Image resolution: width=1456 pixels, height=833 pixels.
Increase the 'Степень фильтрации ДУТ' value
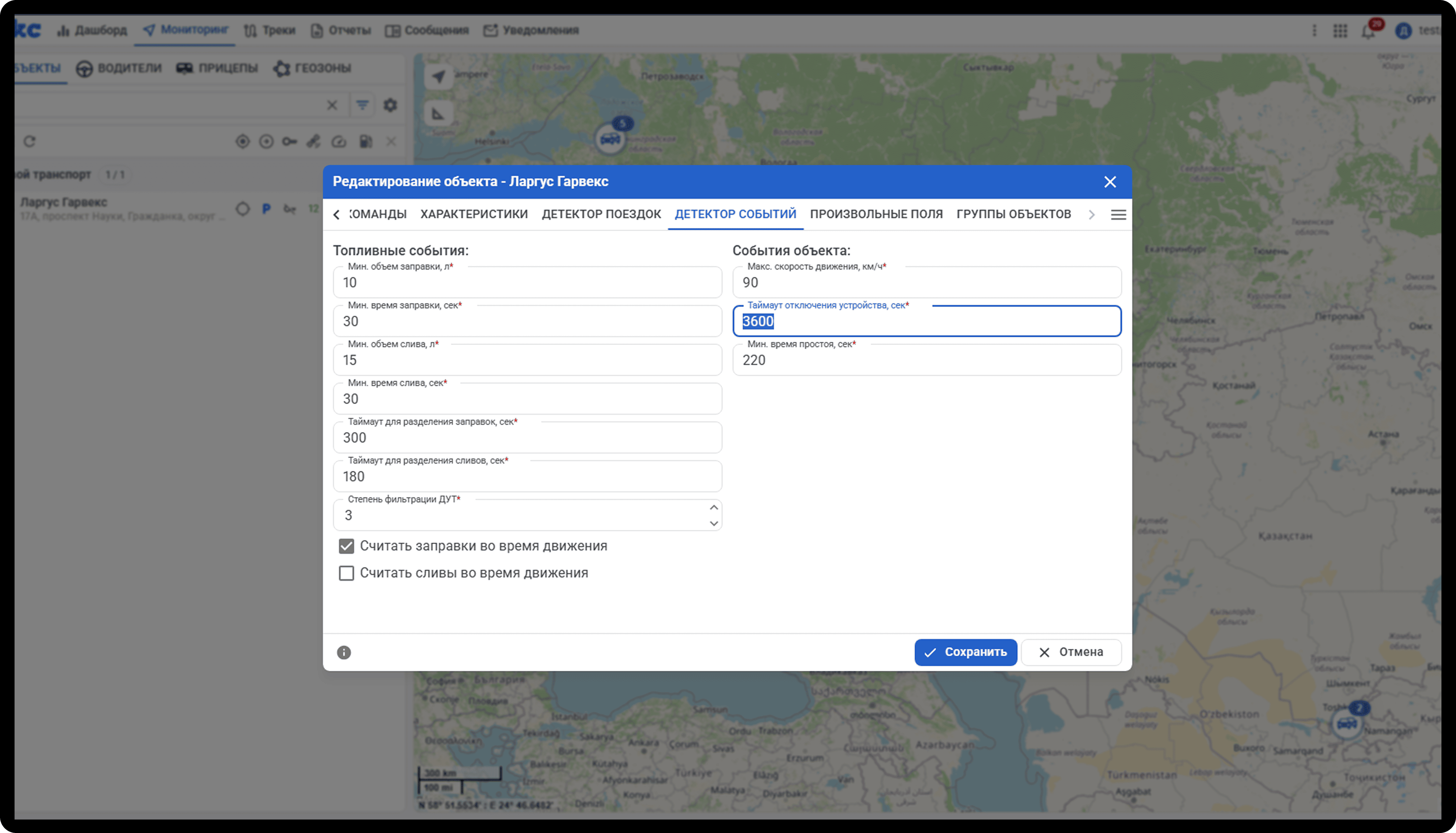coord(713,507)
